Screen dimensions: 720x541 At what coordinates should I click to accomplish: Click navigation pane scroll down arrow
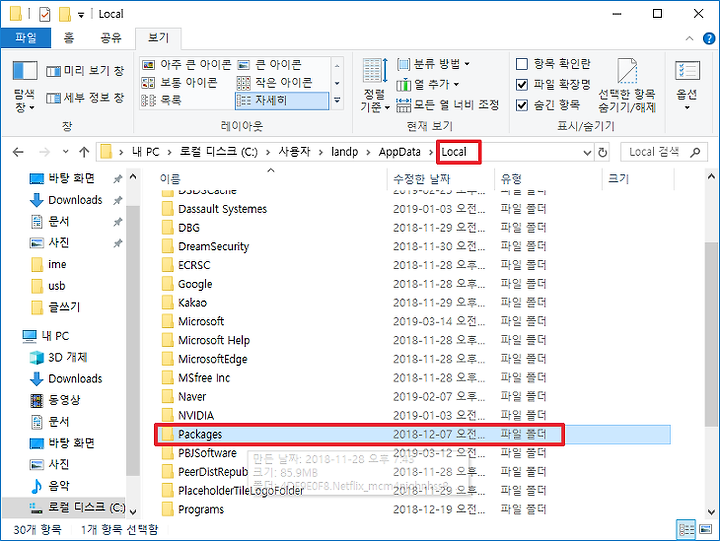click(133, 511)
